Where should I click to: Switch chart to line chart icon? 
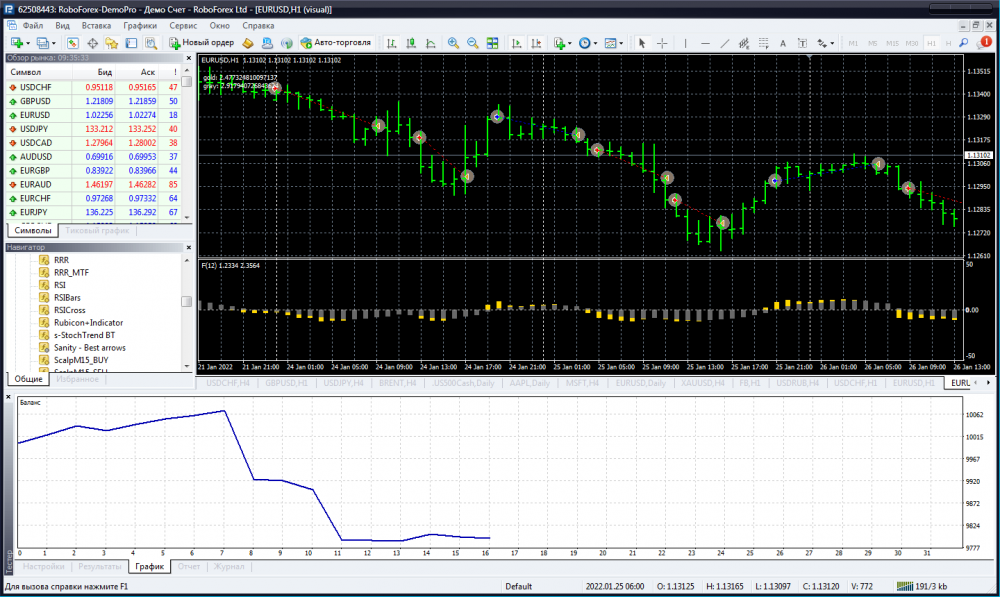(x=431, y=43)
